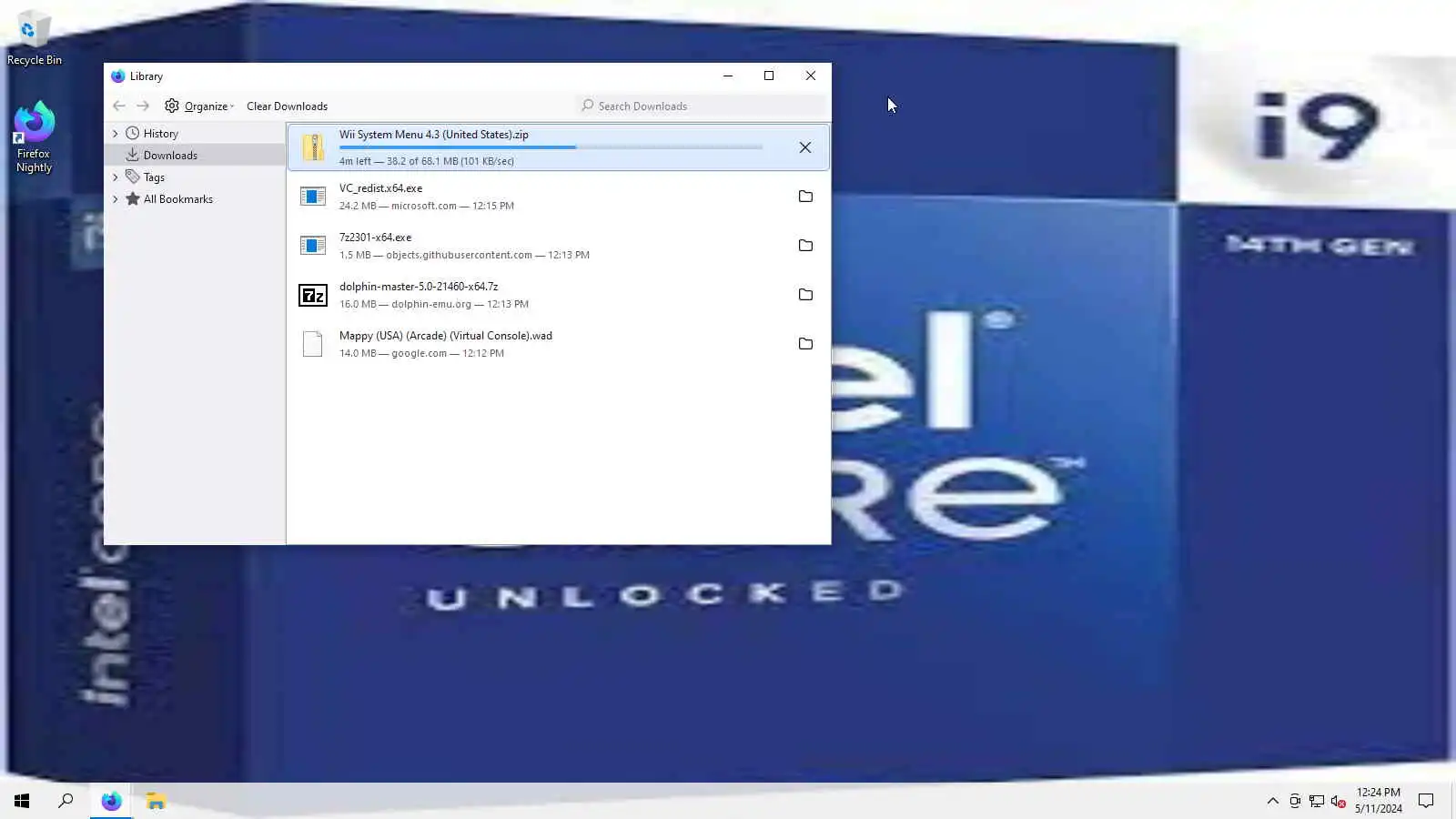The width and height of the screenshot is (1456, 819).
Task: Show hidden system tray icons
Action: pyautogui.click(x=1272, y=801)
